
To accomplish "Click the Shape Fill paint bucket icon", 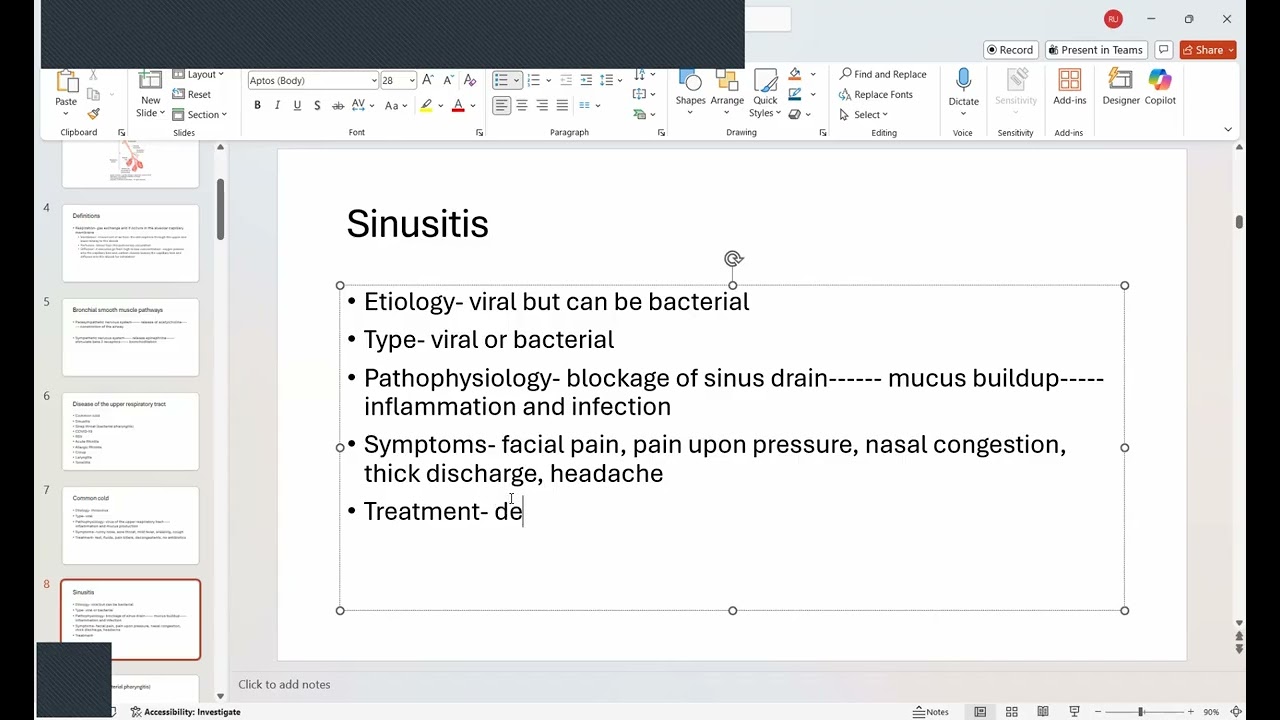I will [795, 74].
